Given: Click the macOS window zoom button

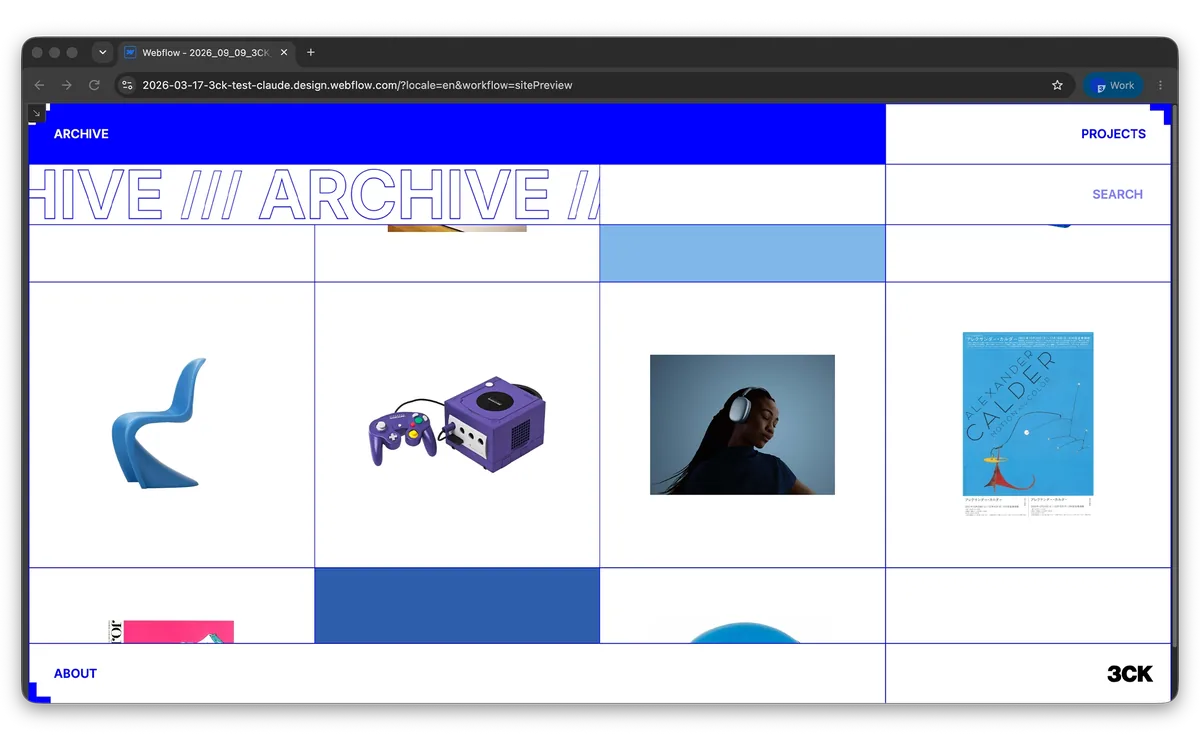Looking at the screenshot, I should 72,52.
